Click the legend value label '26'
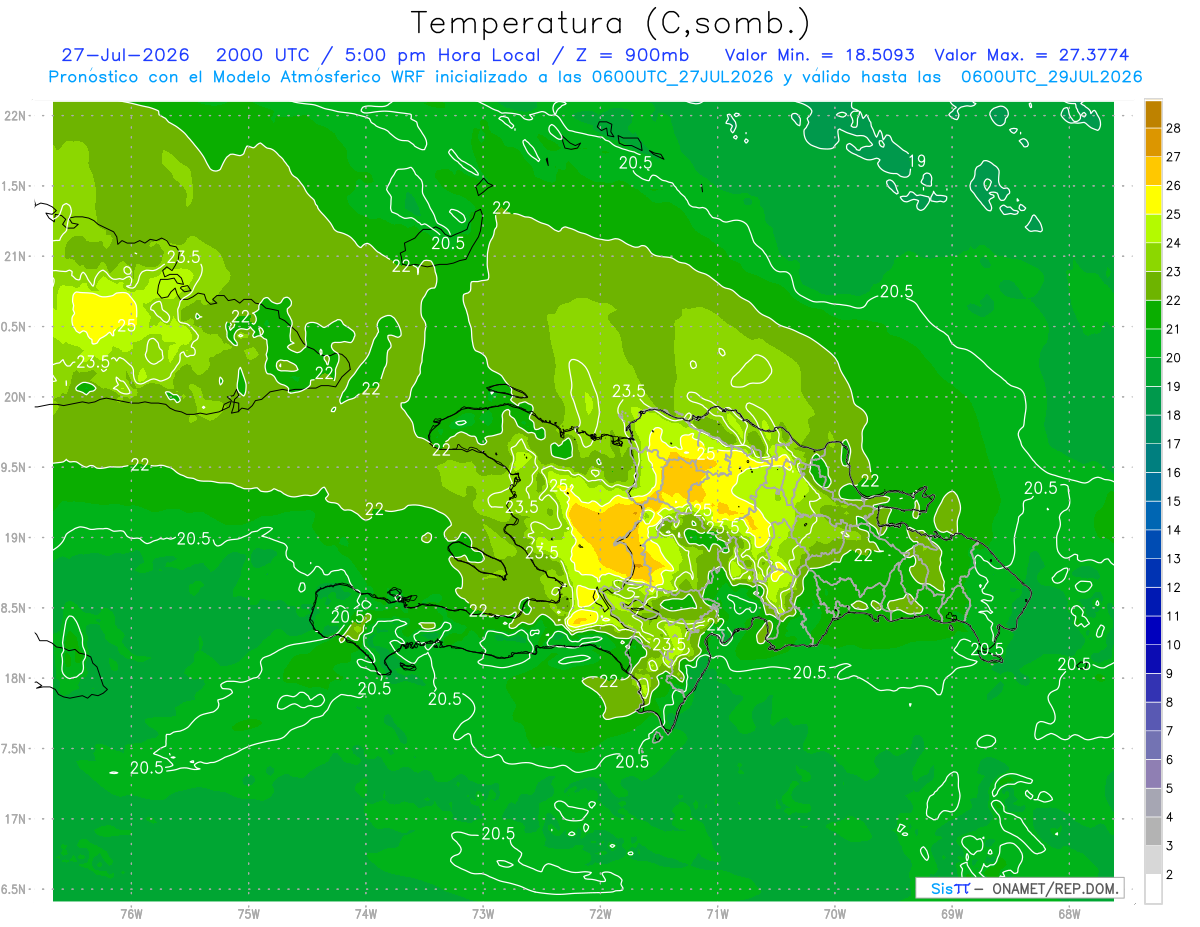The image size is (1200, 927). (1174, 186)
